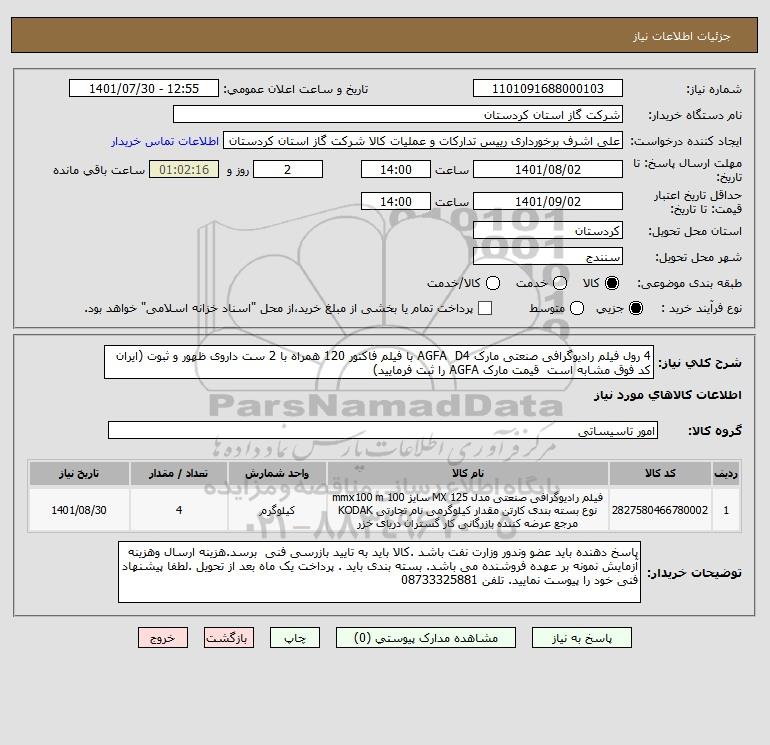Select the کالا/خدمت radio button

[493, 283]
